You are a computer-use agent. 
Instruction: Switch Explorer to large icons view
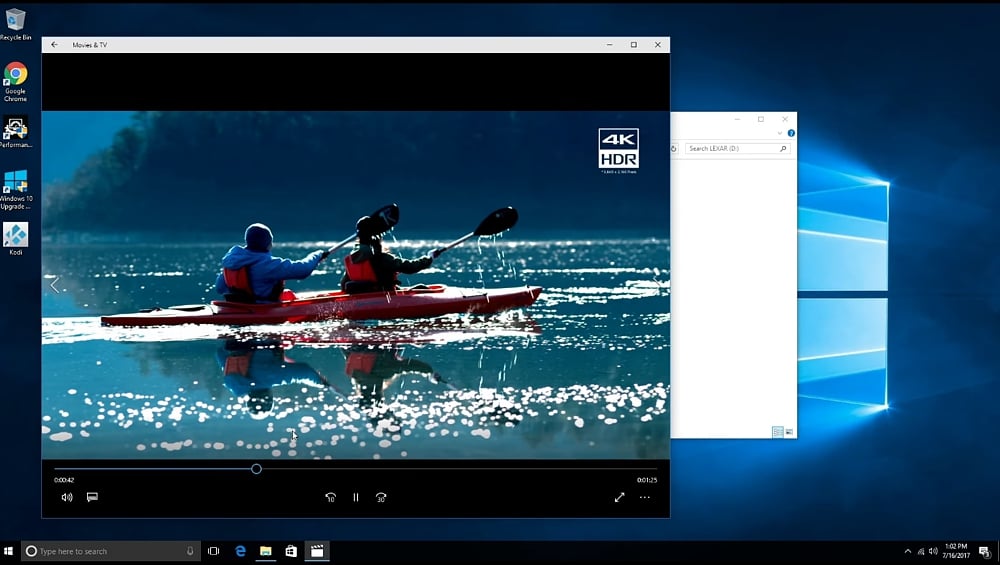pos(789,432)
